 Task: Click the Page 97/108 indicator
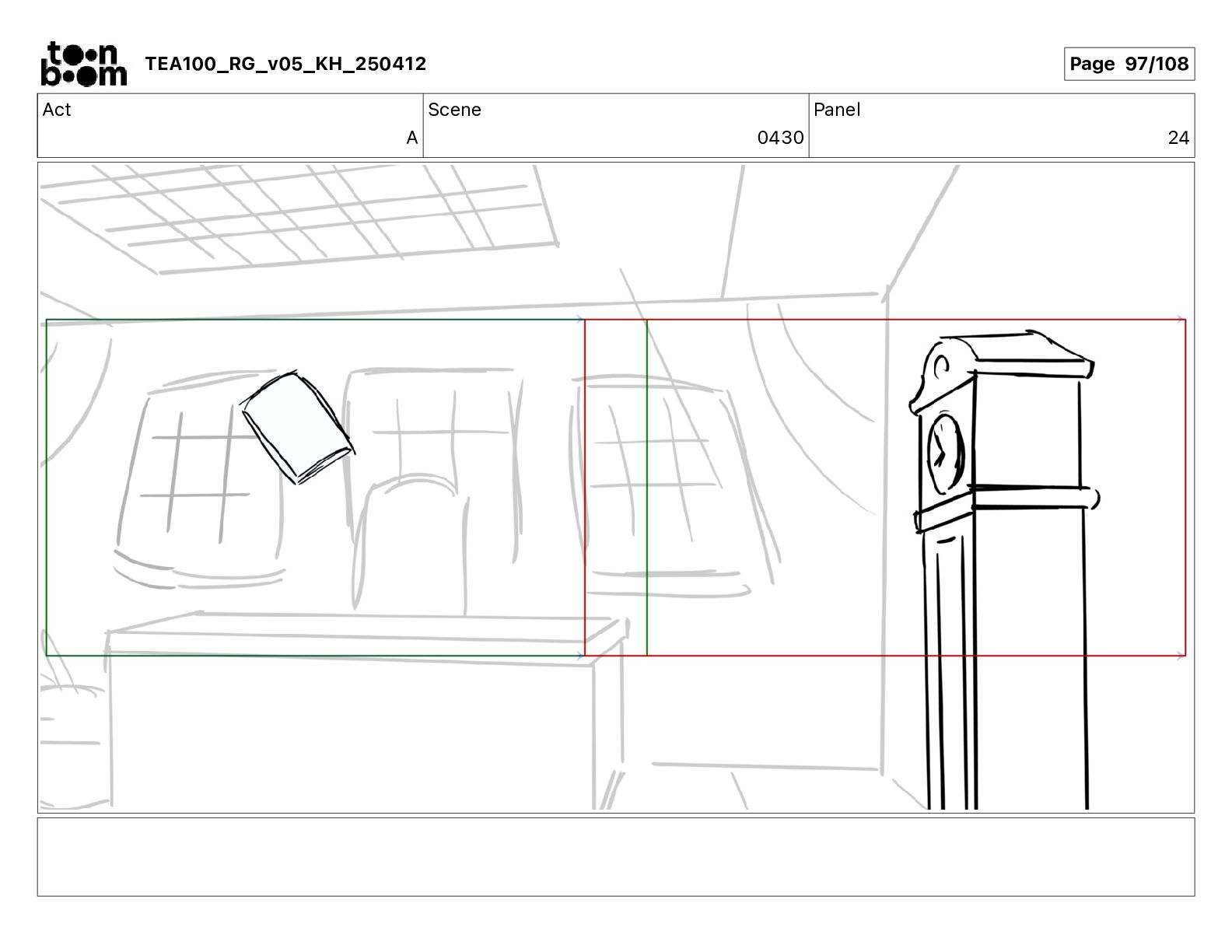(1129, 64)
